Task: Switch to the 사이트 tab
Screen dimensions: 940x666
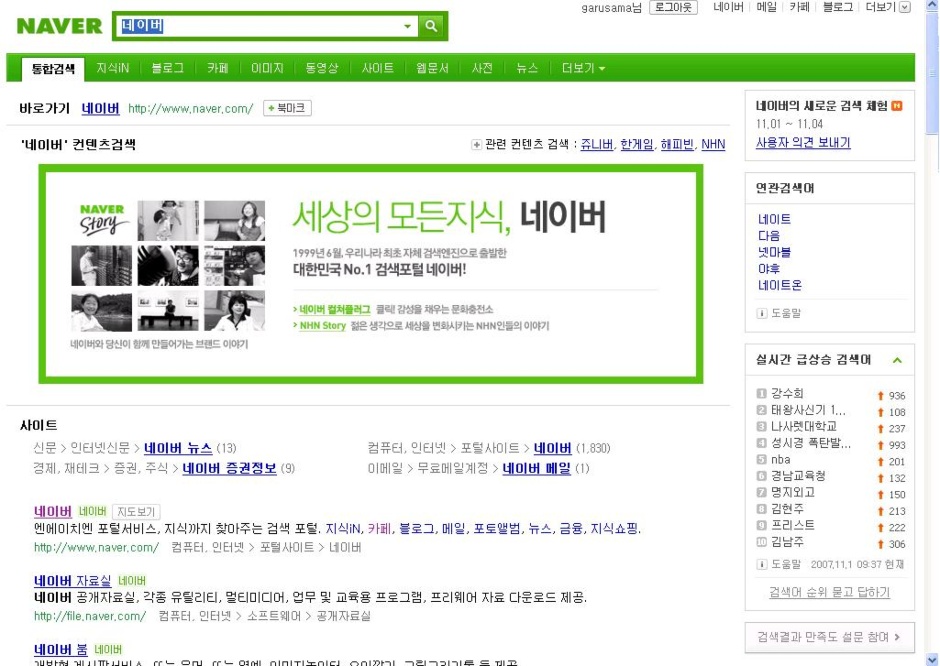Action: pos(378,68)
